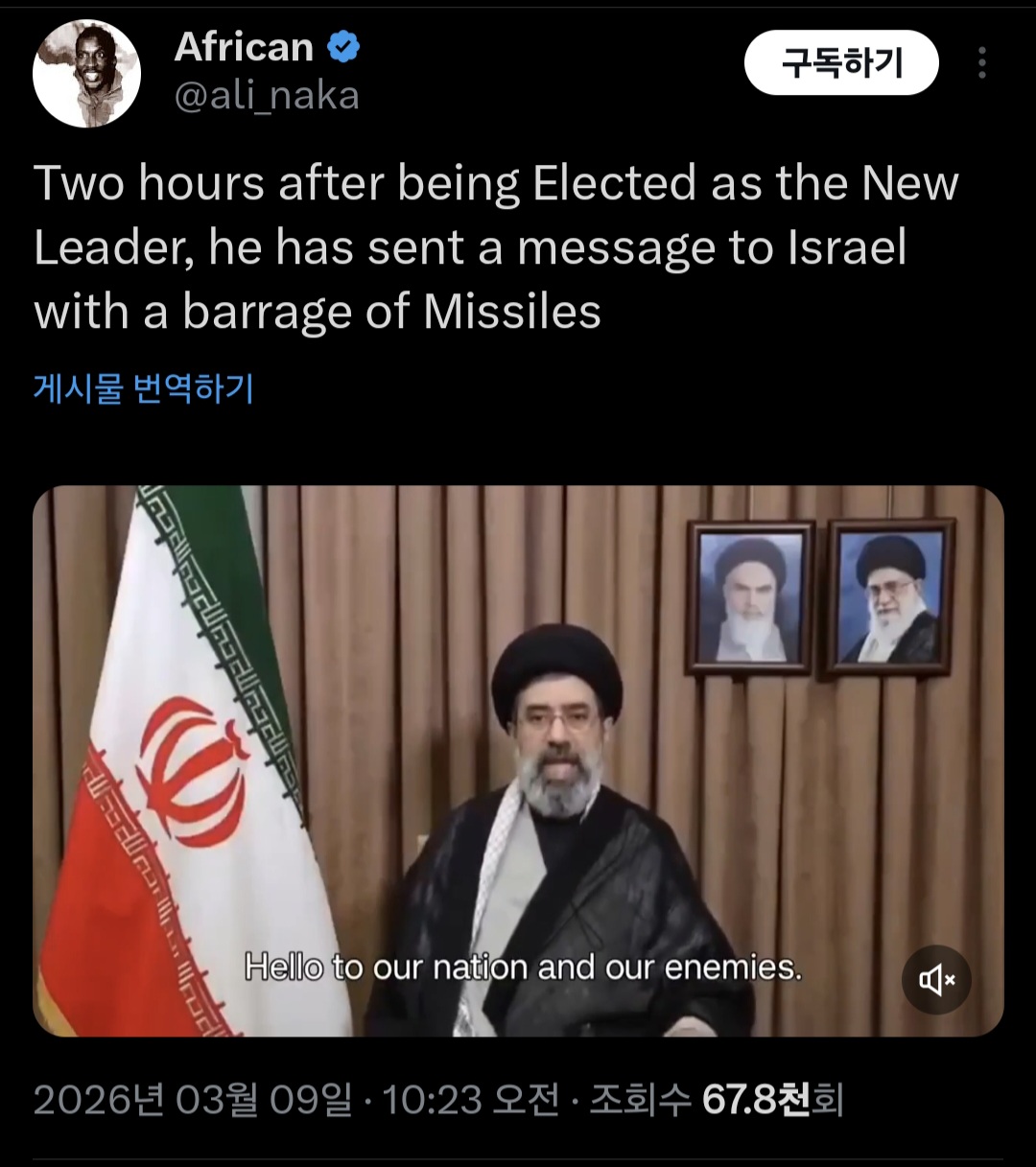This screenshot has width=1036, height=1167.
Task: Select the display name African
Action: pyautogui.click(x=245, y=47)
